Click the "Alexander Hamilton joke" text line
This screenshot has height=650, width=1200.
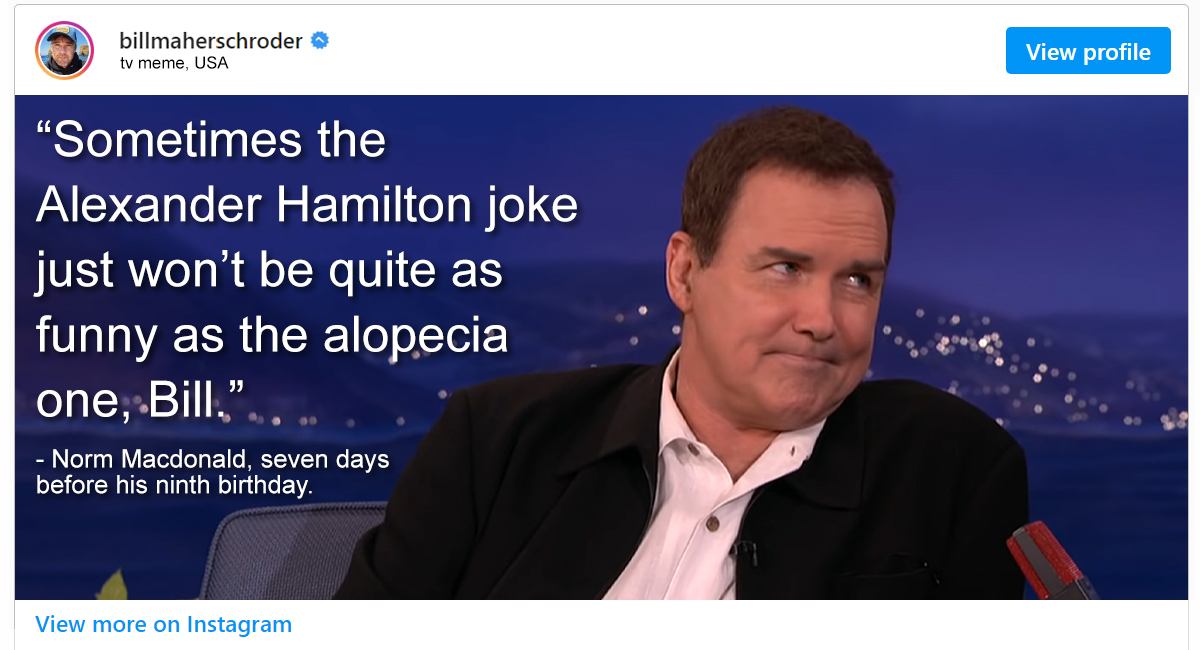306,205
